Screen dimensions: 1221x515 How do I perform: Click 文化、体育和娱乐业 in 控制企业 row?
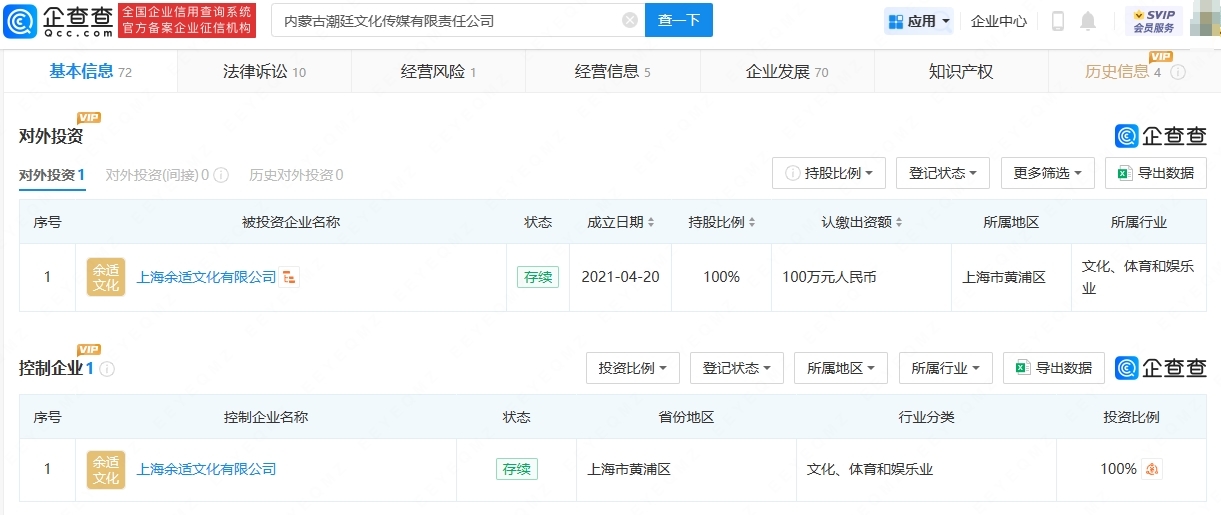870,469
